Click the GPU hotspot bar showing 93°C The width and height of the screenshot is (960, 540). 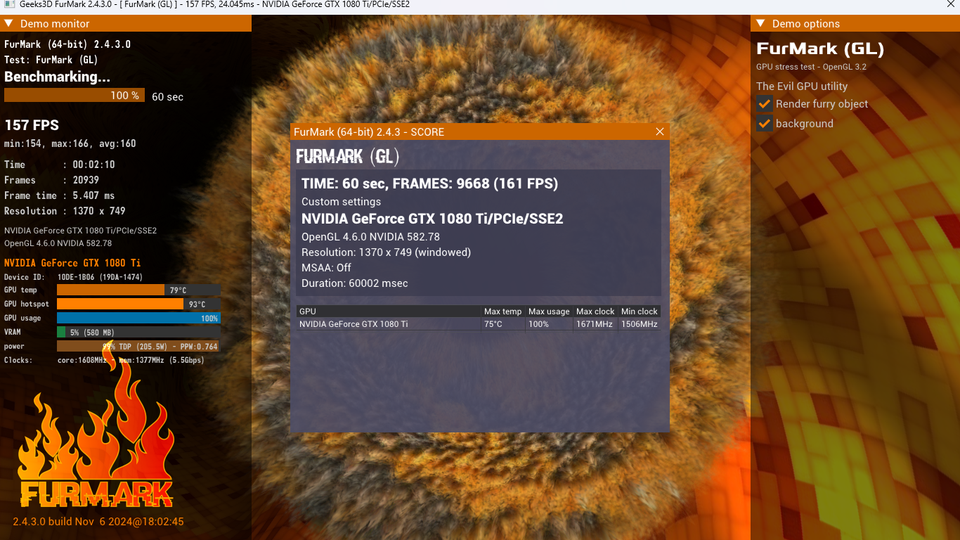click(138, 304)
